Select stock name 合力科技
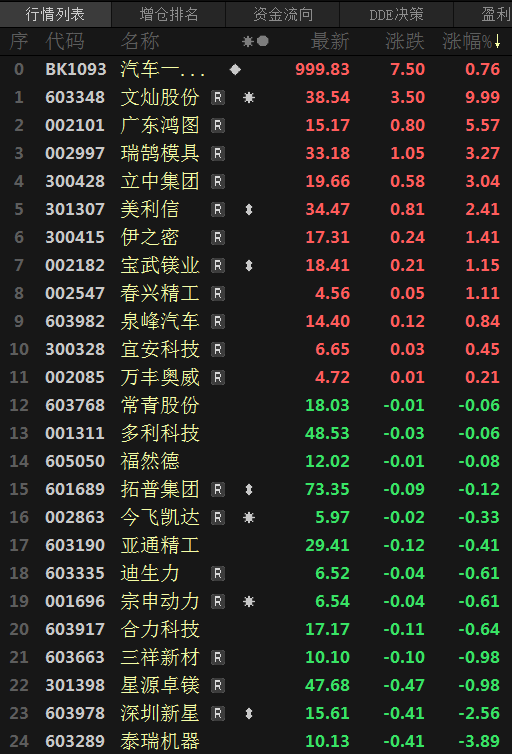 point(160,629)
